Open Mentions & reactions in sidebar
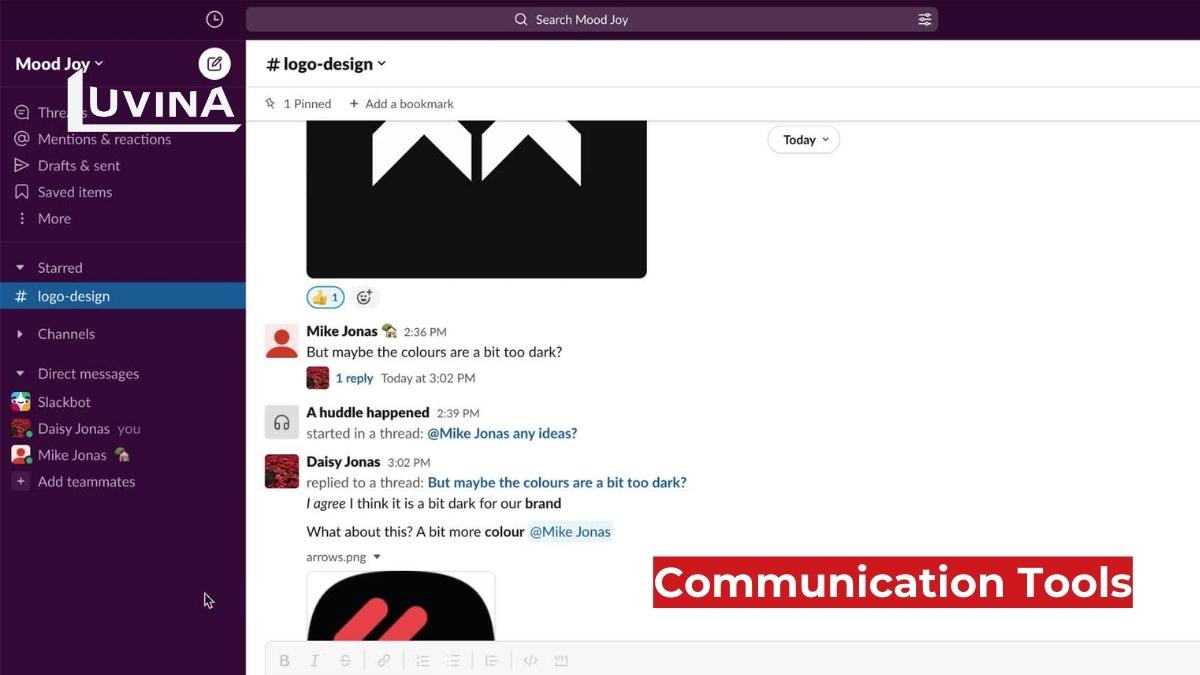The image size is (1200, 675). (x=104, y=139)
